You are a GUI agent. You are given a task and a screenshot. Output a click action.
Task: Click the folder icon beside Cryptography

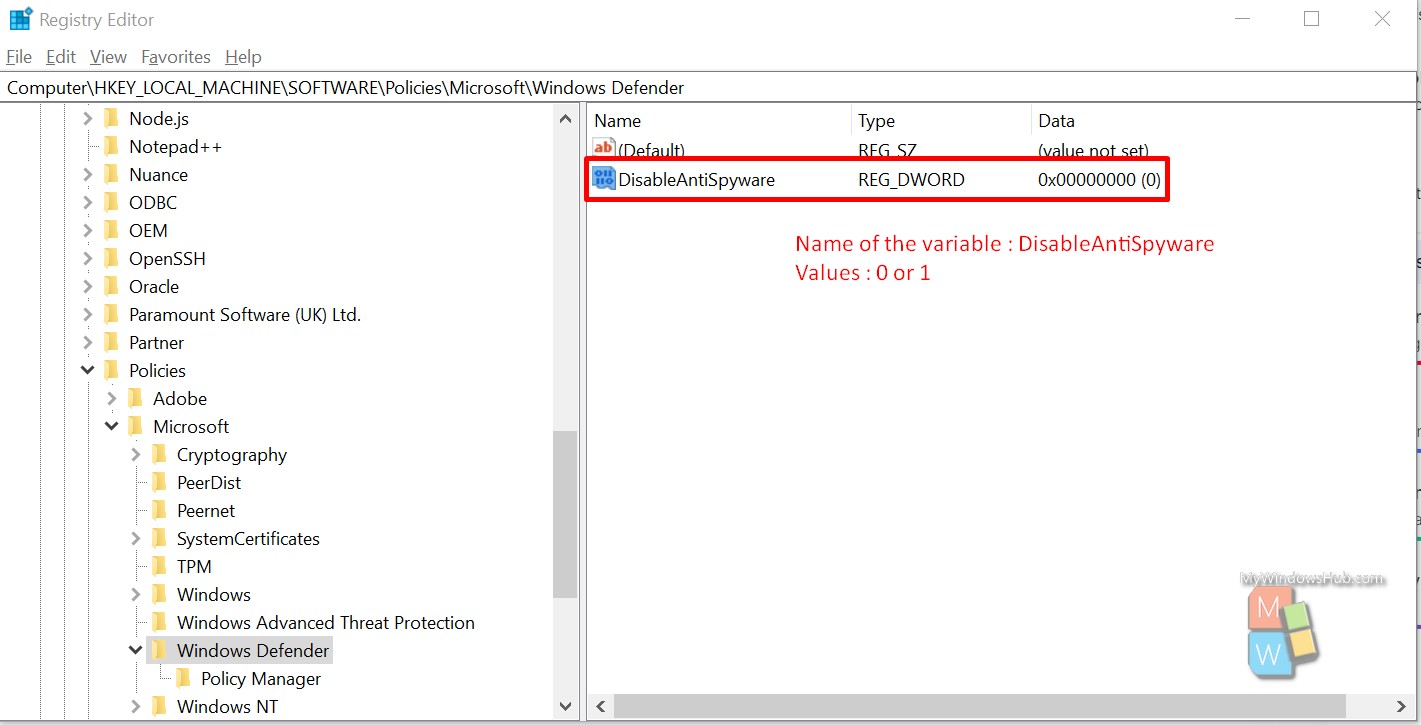pos(159,454)
